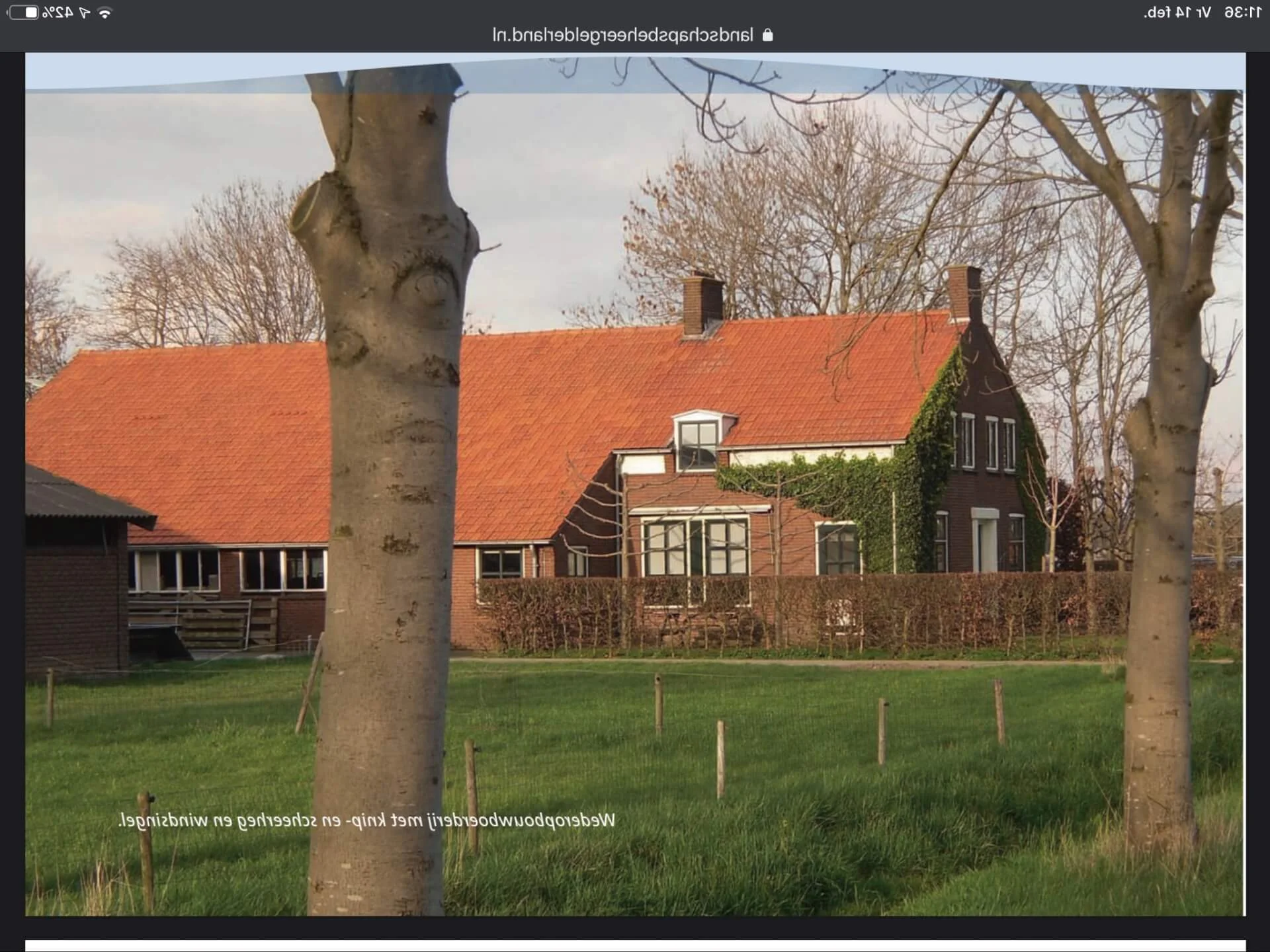Tap the padlock icon beside the URL
This screenshot has width=1270, height=952.
[767, 35]
